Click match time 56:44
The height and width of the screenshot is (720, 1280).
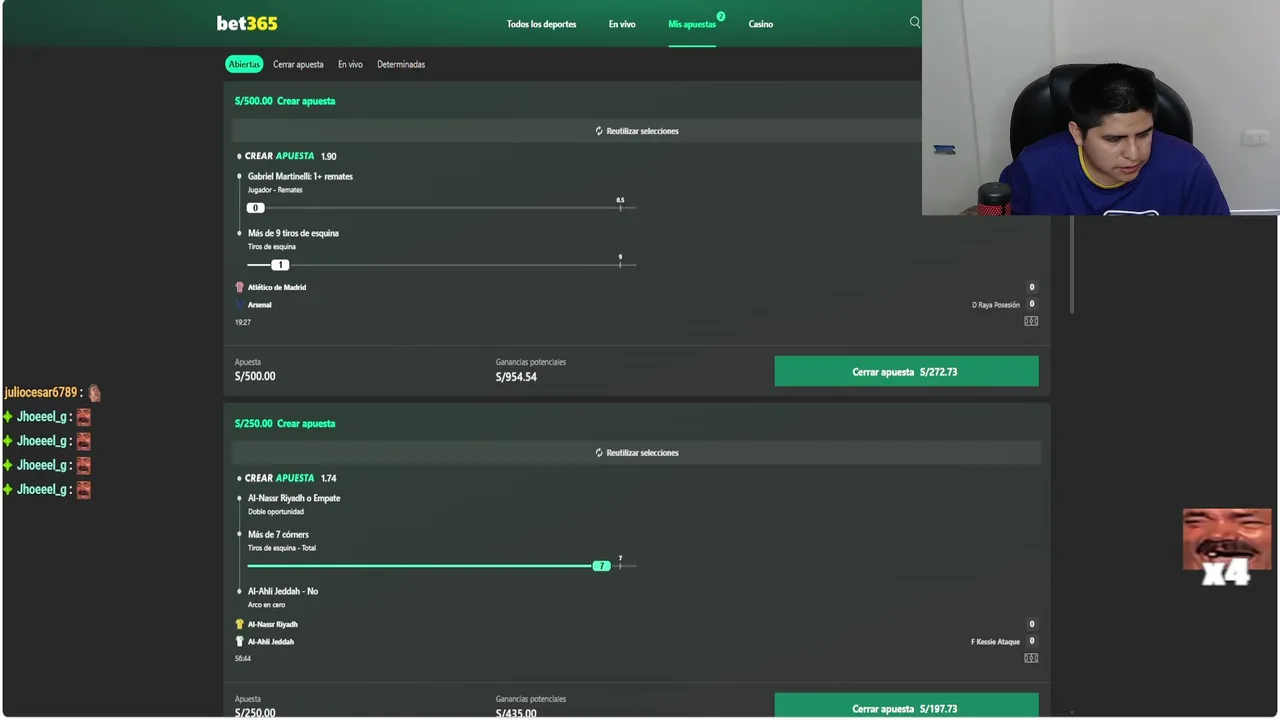pos(243,658)
